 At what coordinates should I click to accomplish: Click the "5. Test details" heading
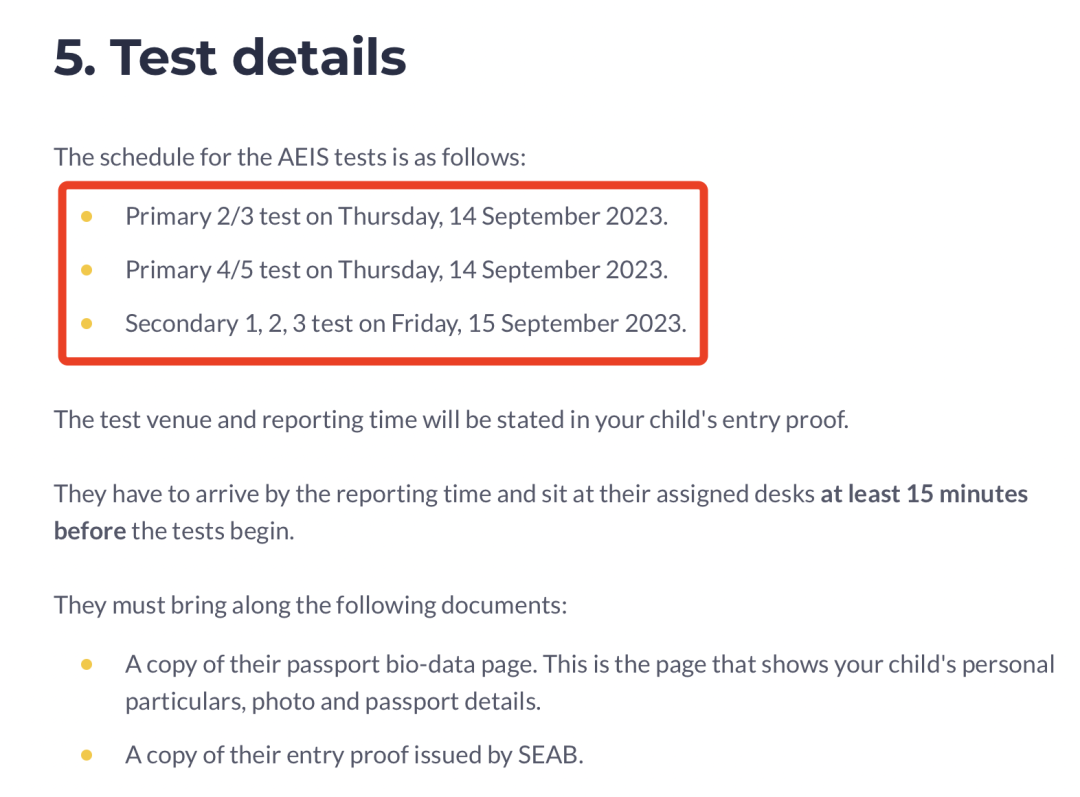(x=230, y=56)
